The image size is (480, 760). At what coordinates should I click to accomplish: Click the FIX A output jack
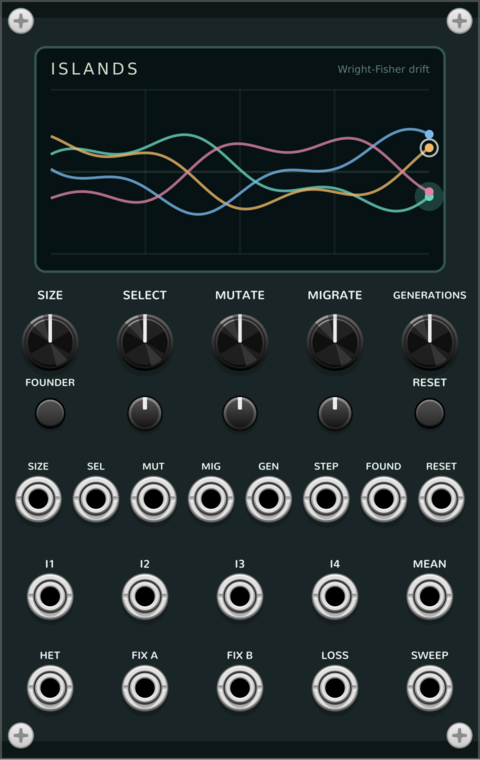pyautogui.click(x=145, y=688)
